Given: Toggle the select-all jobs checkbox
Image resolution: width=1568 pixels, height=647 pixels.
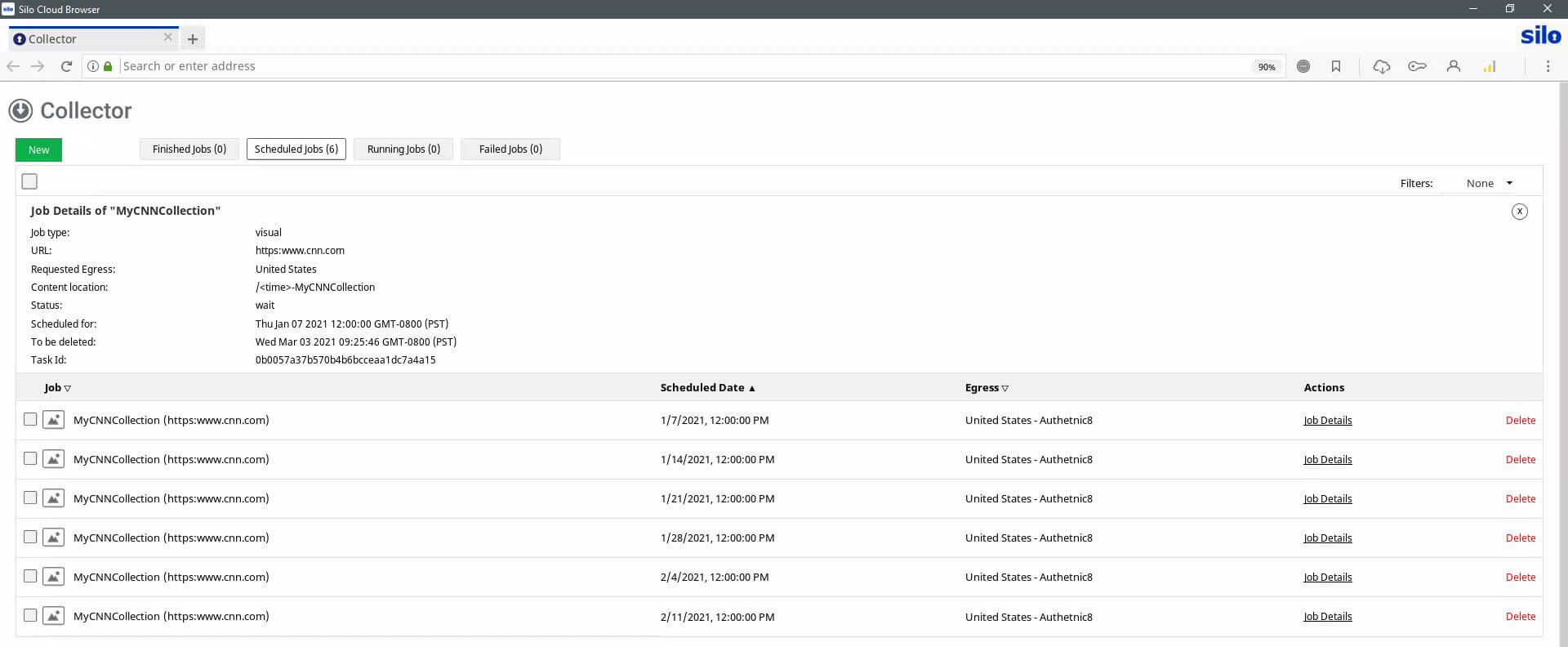Looking at the screenshot, I should pyautogui.click(x=29, y=181).
